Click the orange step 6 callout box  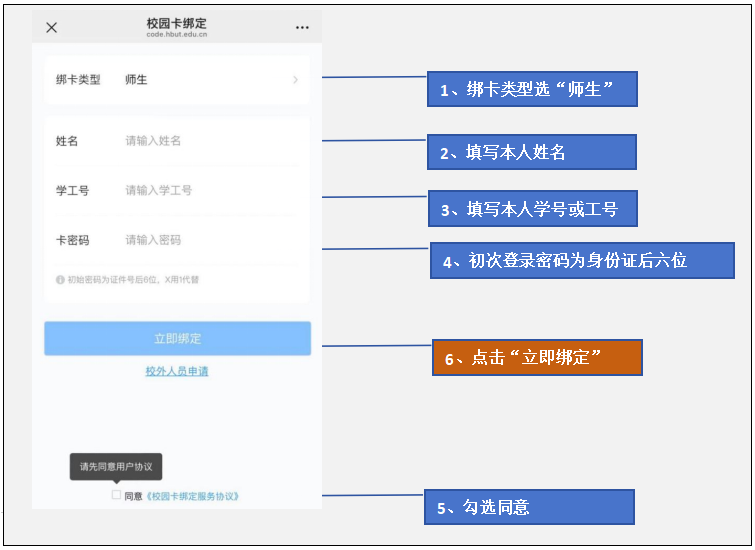coord(537,358)
